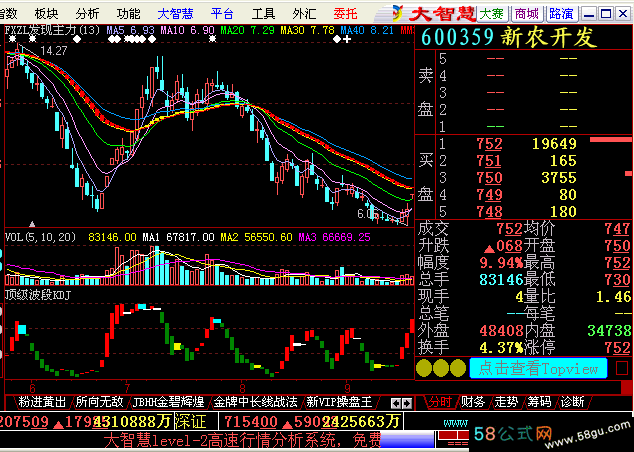Select the 走势 tab
This screenshot has width=634, height=452.
[x=506, y=402]
